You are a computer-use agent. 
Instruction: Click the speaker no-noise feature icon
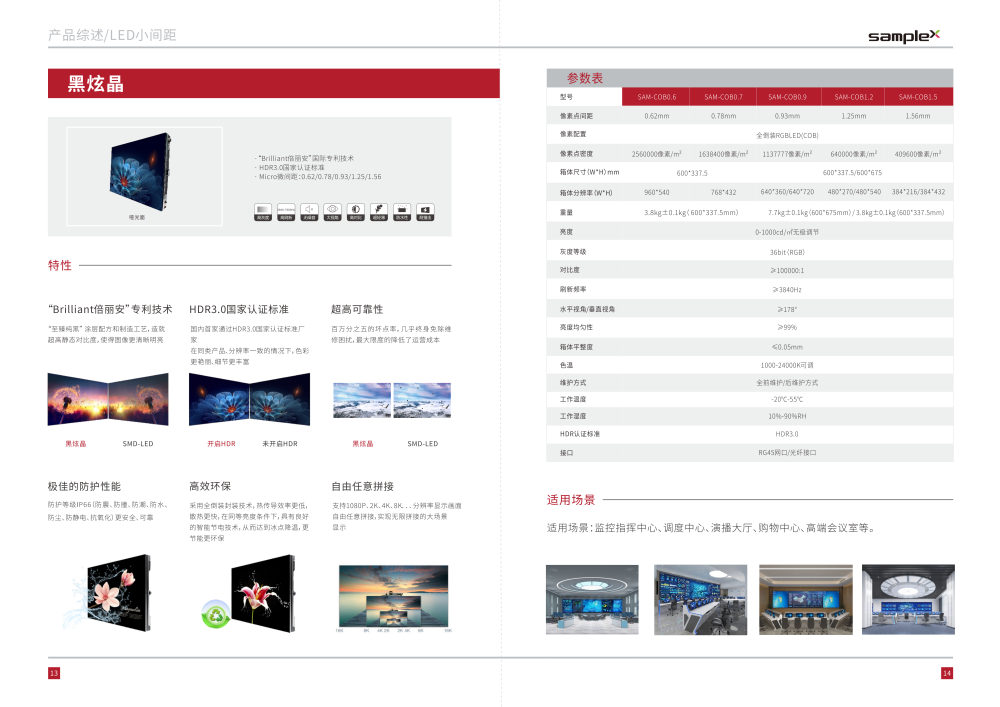click(x=310, y=209)
